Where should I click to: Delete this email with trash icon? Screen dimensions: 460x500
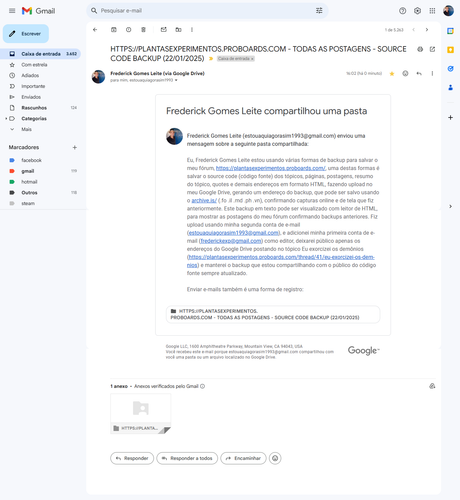pos(143,30)
